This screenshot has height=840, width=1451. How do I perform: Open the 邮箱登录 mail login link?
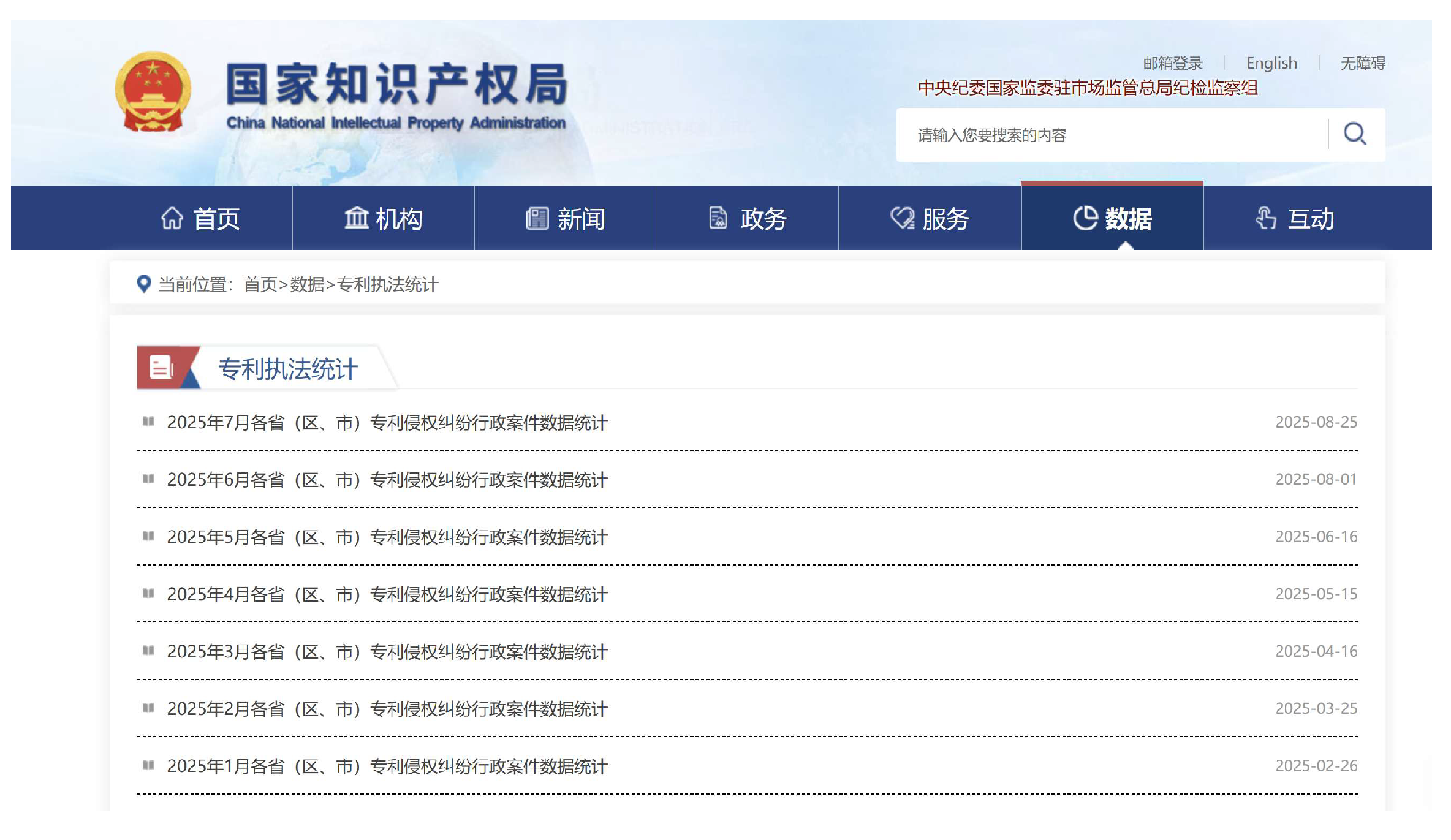(1173, 63)
